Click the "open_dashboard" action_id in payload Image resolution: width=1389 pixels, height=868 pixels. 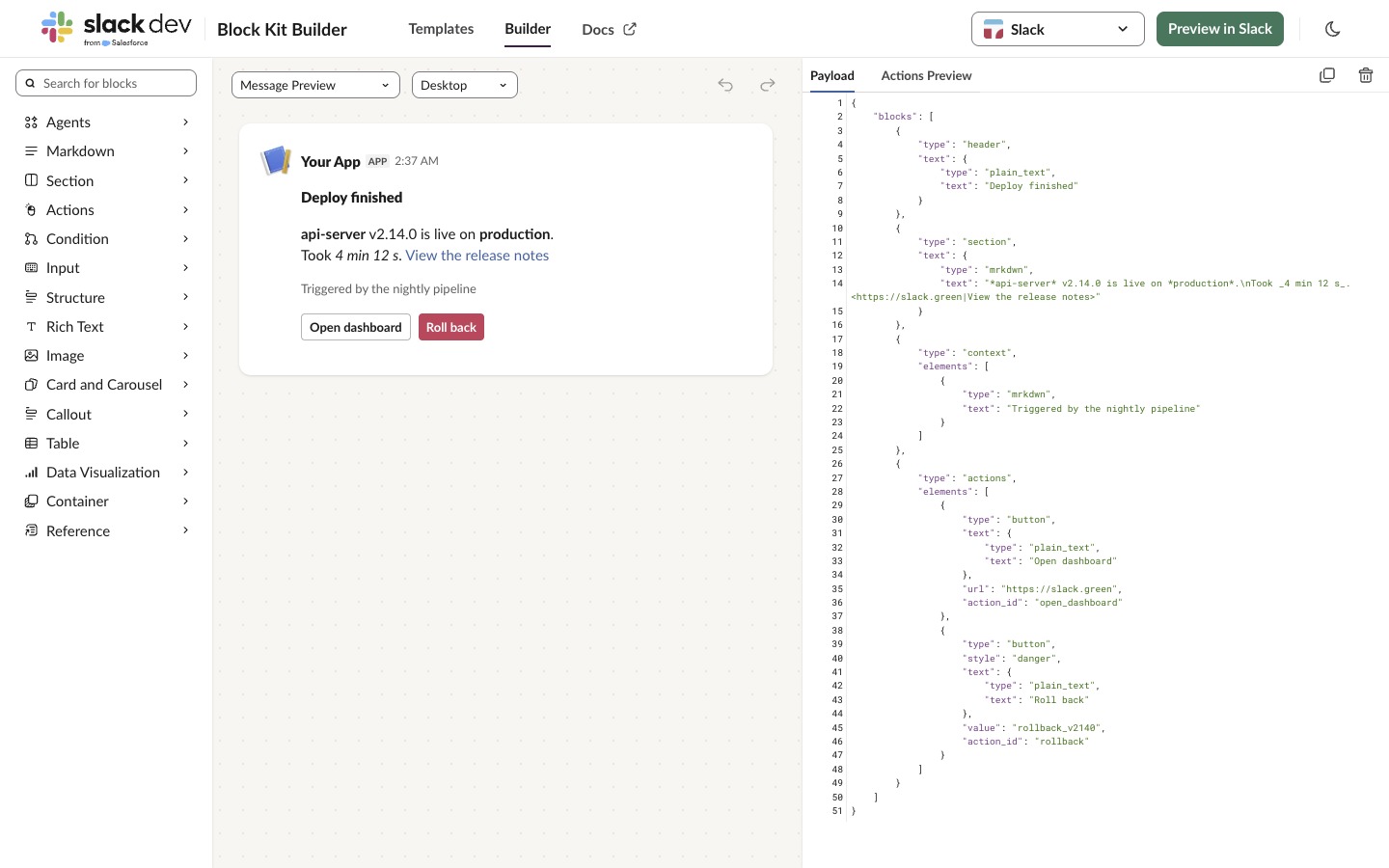(1078, 603)
